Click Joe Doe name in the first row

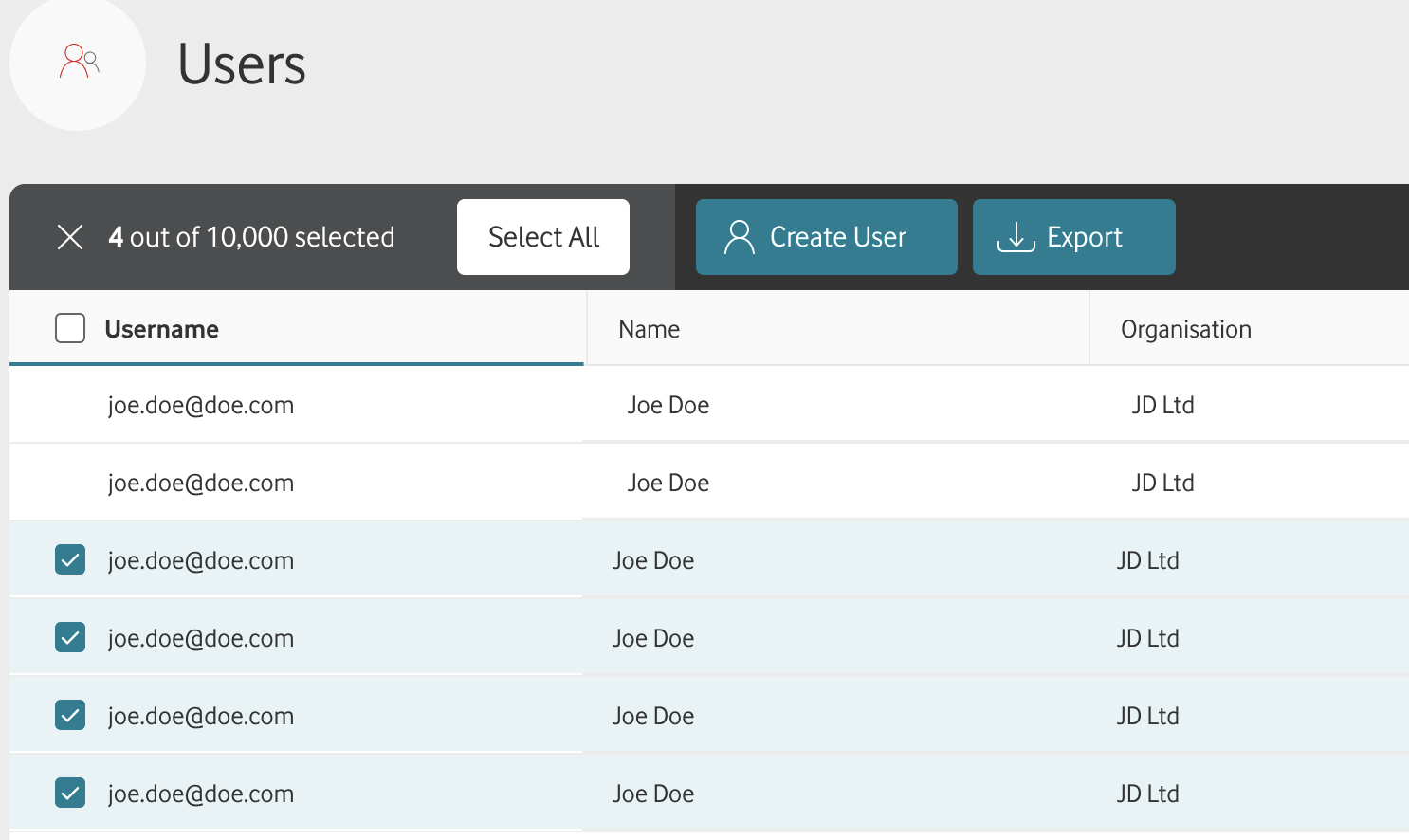[668, 406]
